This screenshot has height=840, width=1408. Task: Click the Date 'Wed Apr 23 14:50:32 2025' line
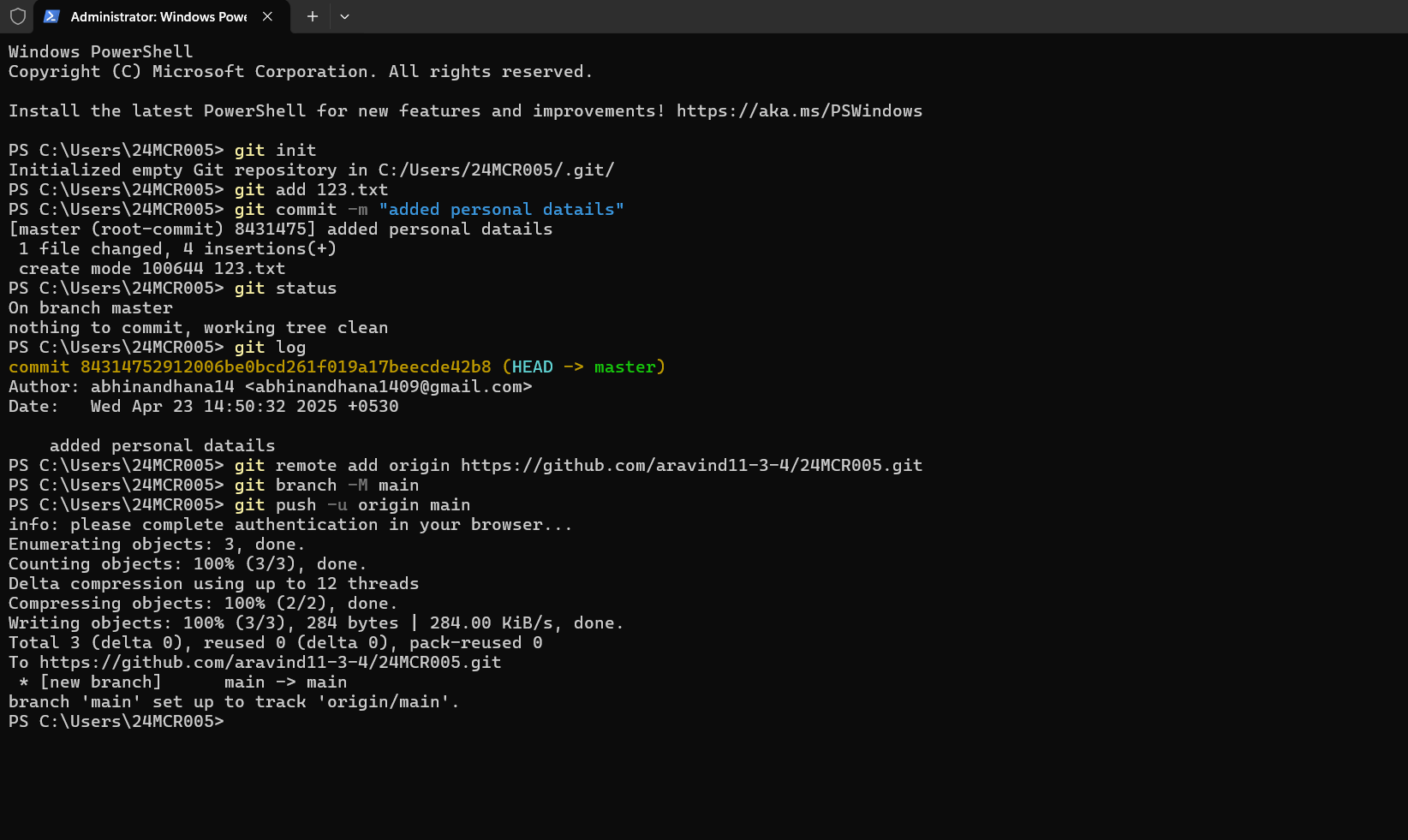click(204, 407)
